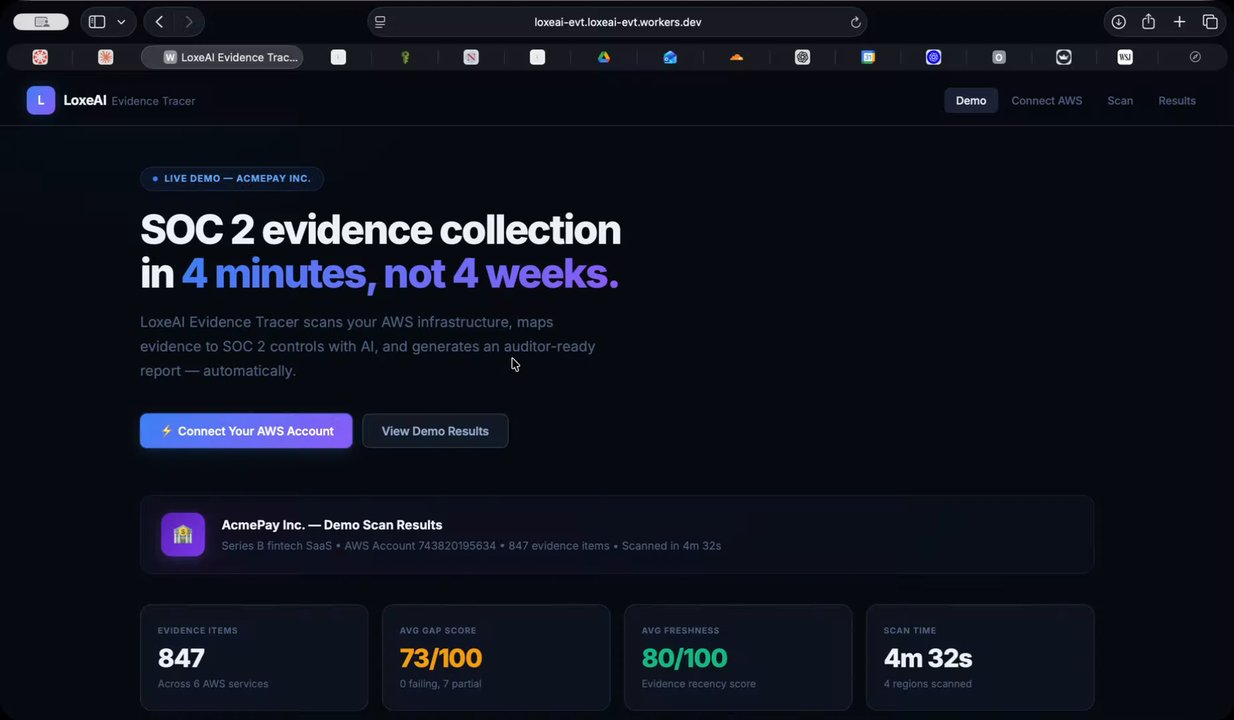Open the Results nav item
The height and width of the screenshot is (720, 1234).
click(x=1177, y=100)
